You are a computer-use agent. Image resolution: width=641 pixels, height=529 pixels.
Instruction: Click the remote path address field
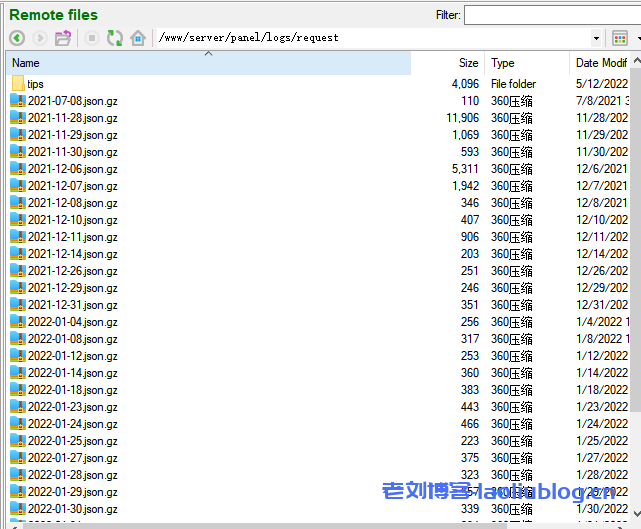(x=370, y=38)
